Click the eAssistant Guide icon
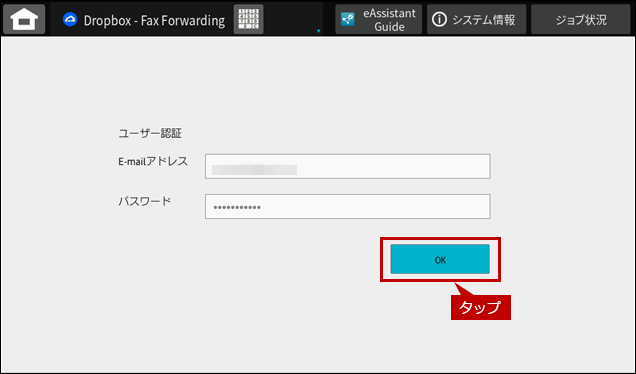The height and width of the screenshot is (374, 636). tap(348, 19)
